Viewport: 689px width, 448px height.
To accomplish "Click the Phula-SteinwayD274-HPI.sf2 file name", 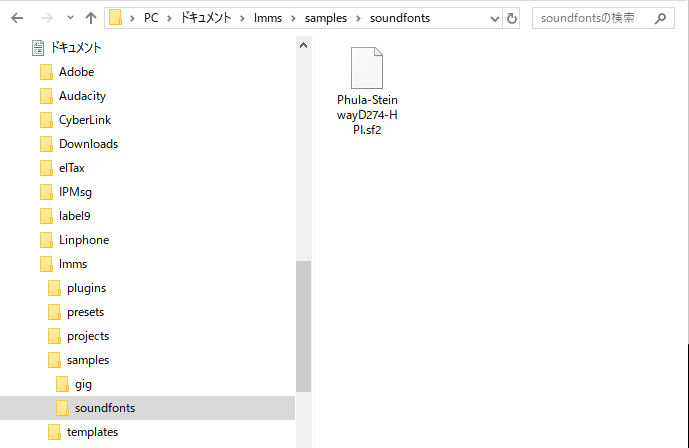I will coord(367,115).
